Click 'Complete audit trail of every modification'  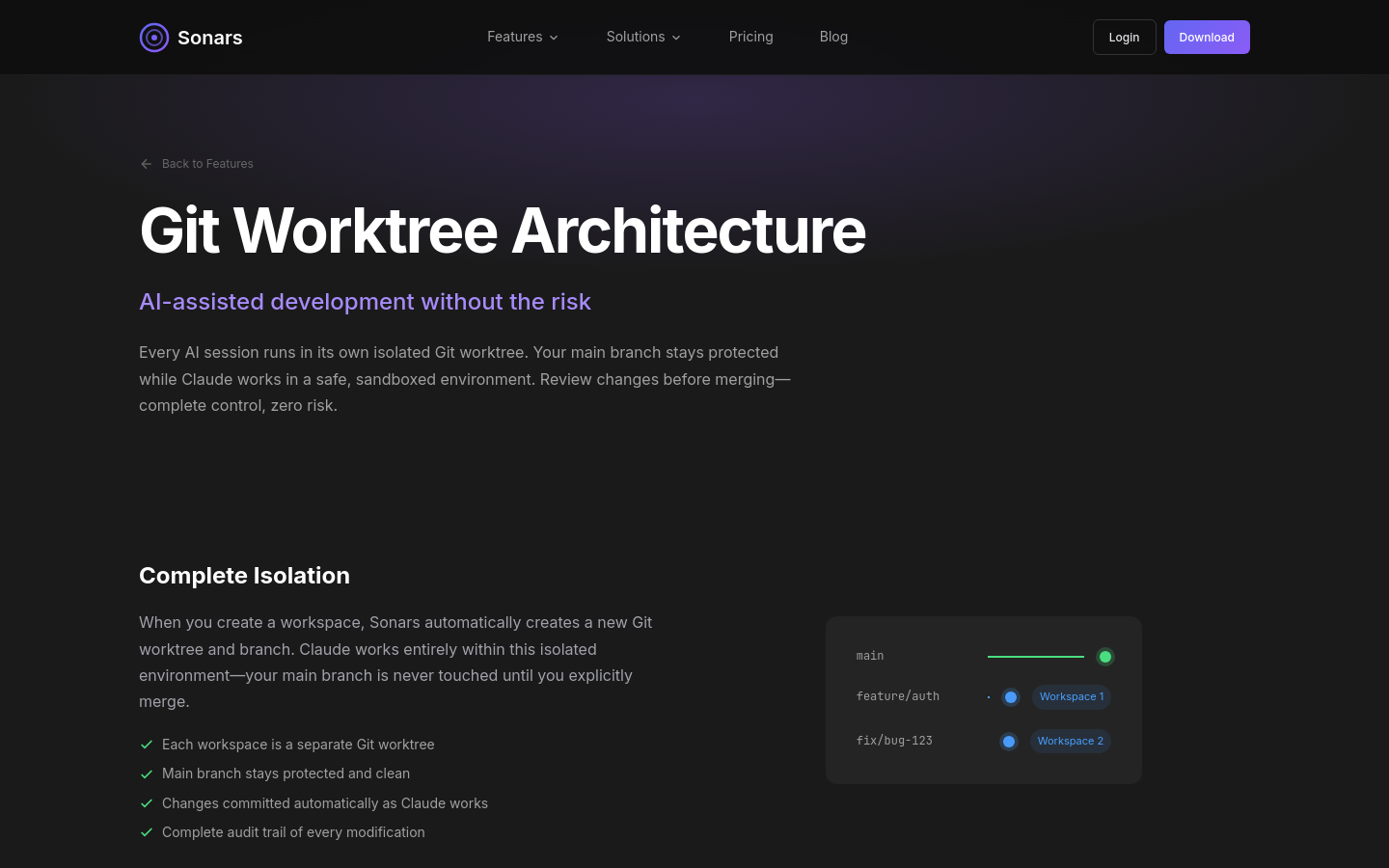(293, 832)
